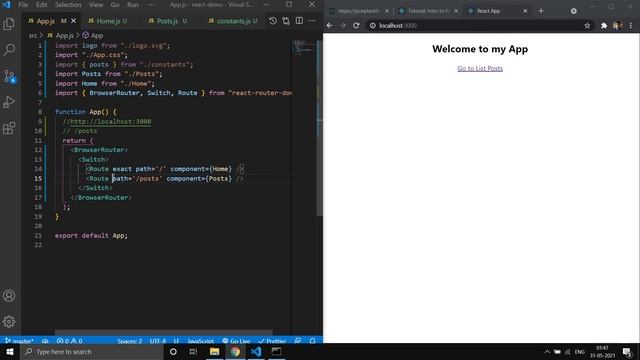Image resolution: width=640 pixels, height=360 pixels.
Task: Click the editor vertical scrollbar
Action: point(320,127)
